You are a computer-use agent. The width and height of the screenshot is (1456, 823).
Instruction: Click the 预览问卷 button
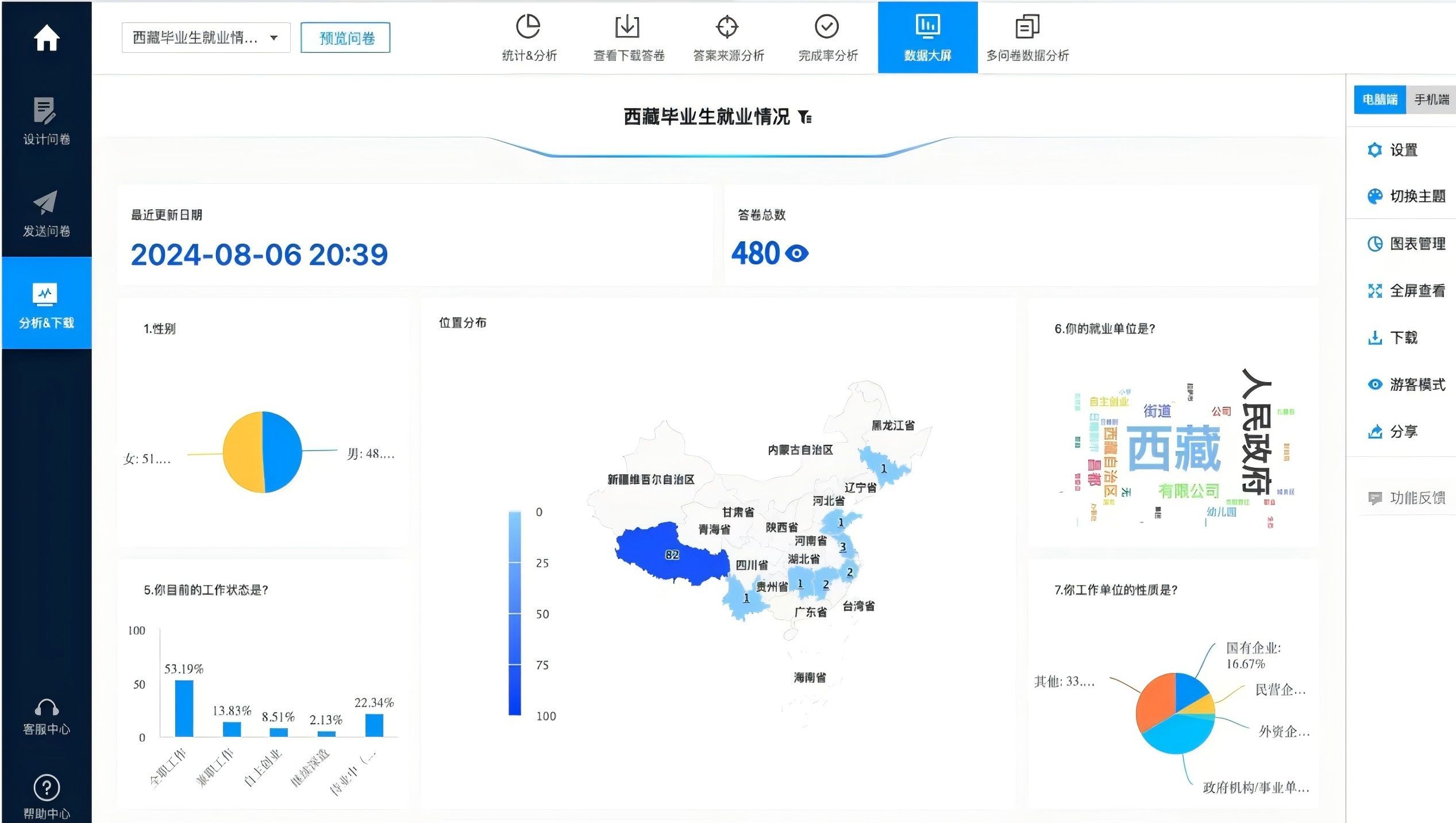(x=345, y=38)
